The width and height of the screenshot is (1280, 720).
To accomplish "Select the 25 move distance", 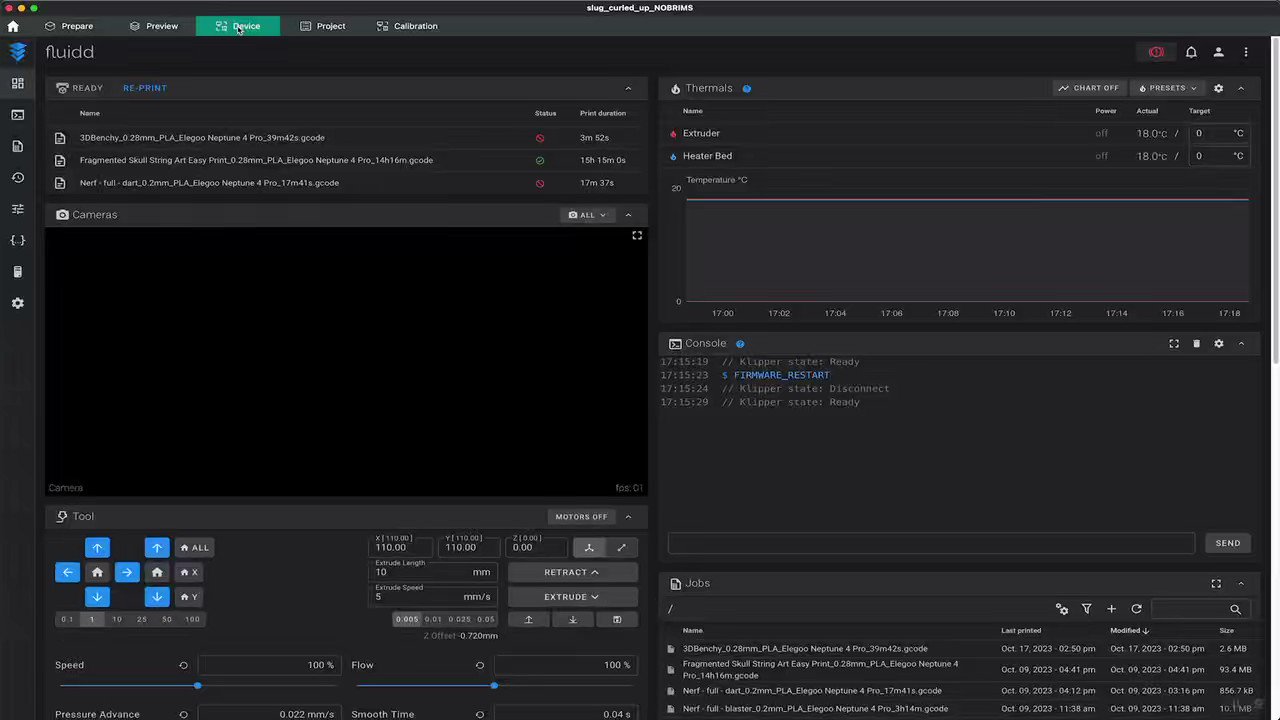I will pos(142,619).
